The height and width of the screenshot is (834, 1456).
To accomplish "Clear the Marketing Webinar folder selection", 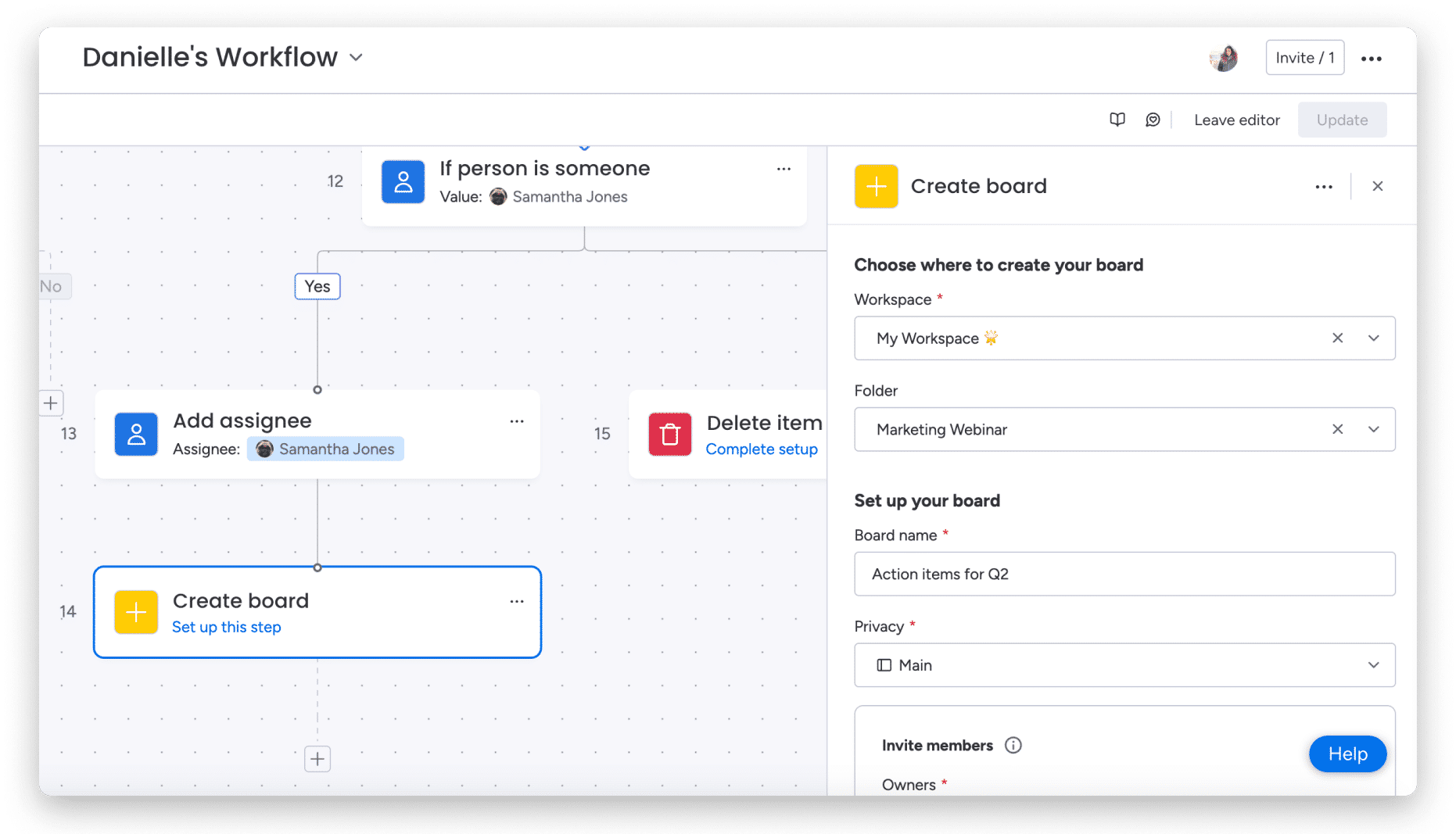I will tap(1338, 429).
